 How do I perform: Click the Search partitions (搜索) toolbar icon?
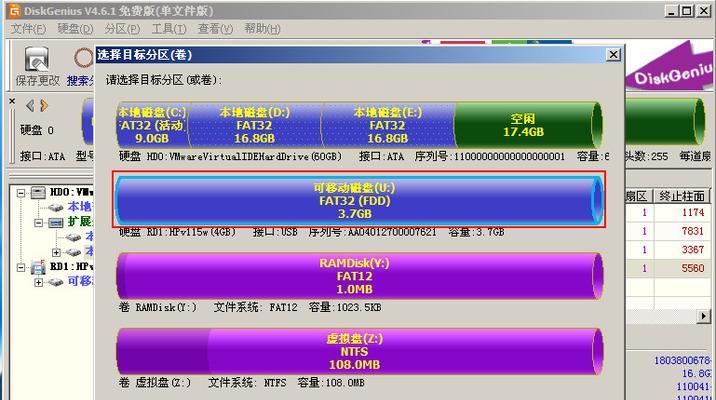[x=84, y=58]
